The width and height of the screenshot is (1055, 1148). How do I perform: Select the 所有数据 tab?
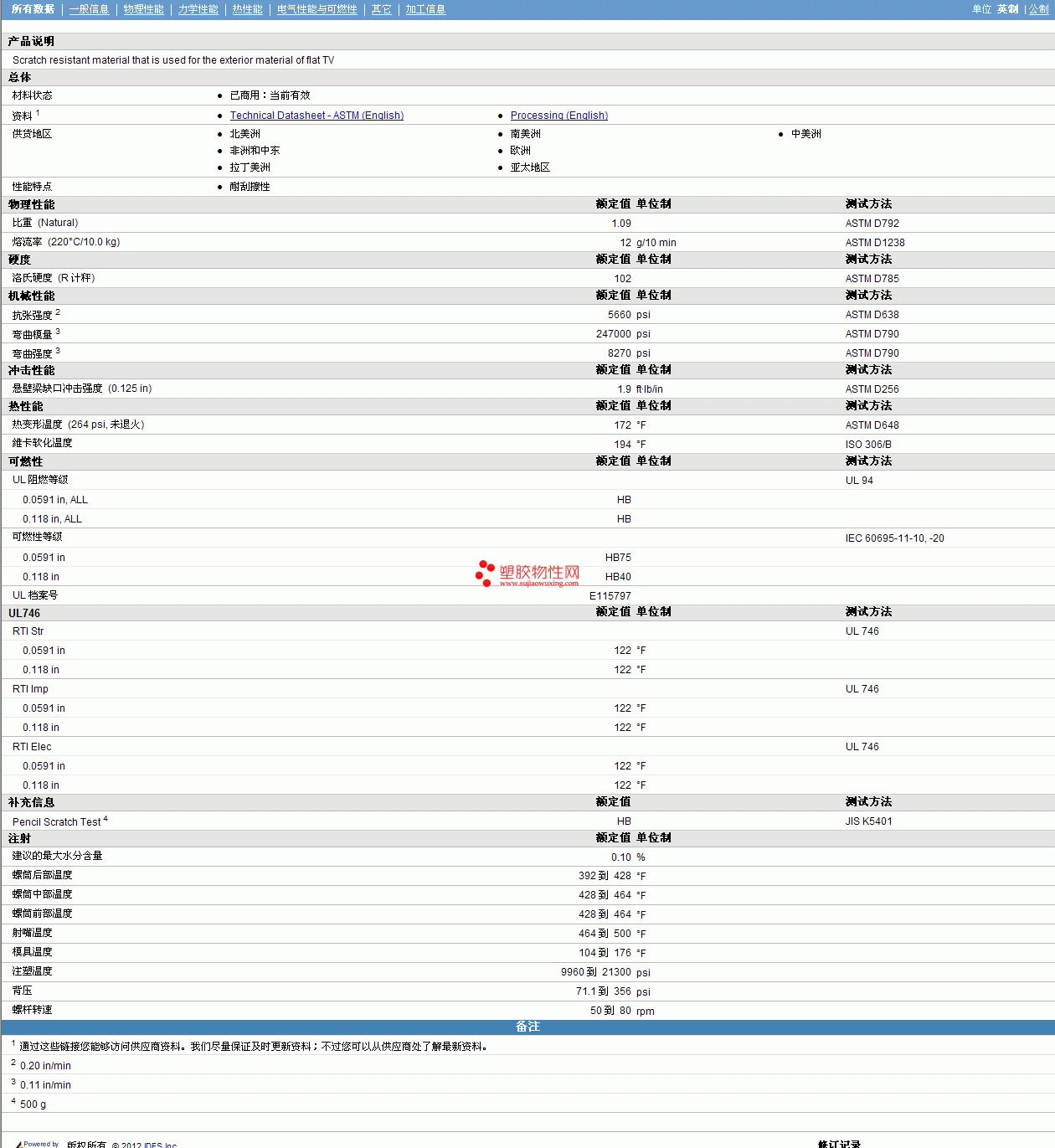click(x=33, y=9)
